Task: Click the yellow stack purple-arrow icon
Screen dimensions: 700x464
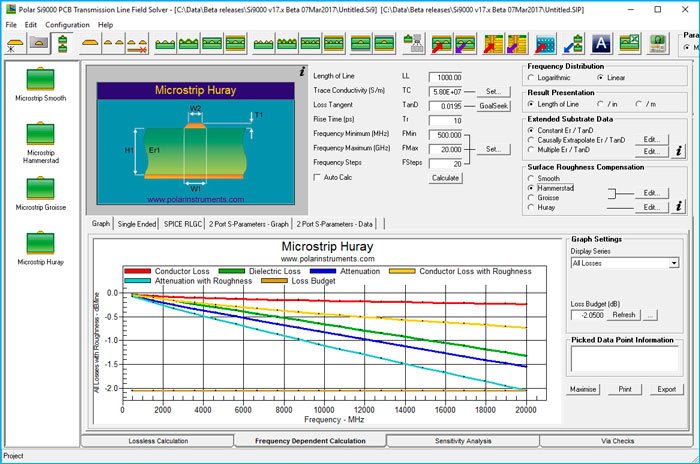Action: tap(517, 44)
